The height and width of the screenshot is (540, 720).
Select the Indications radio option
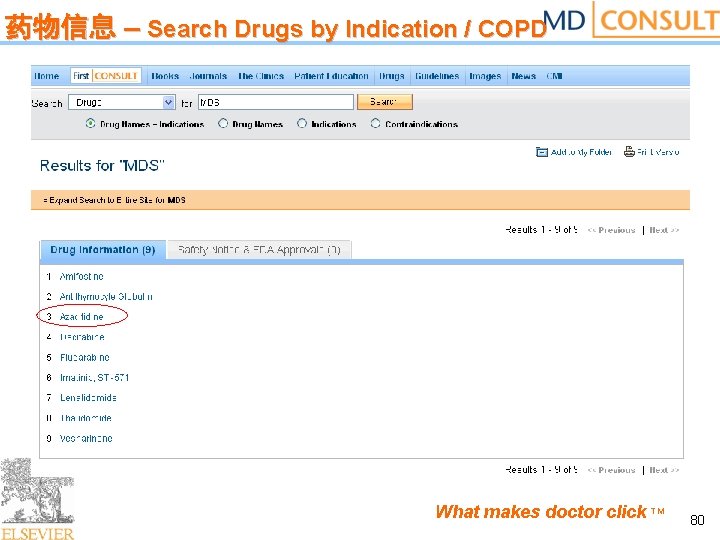coord(302,124)
